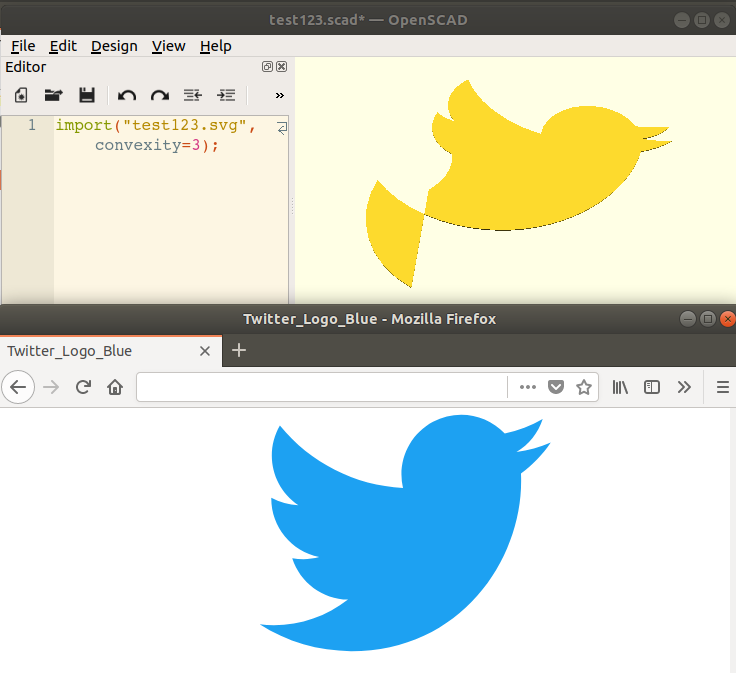
Task: Toggle the Firefox sidebar
Action: click(x=652, y=387)
